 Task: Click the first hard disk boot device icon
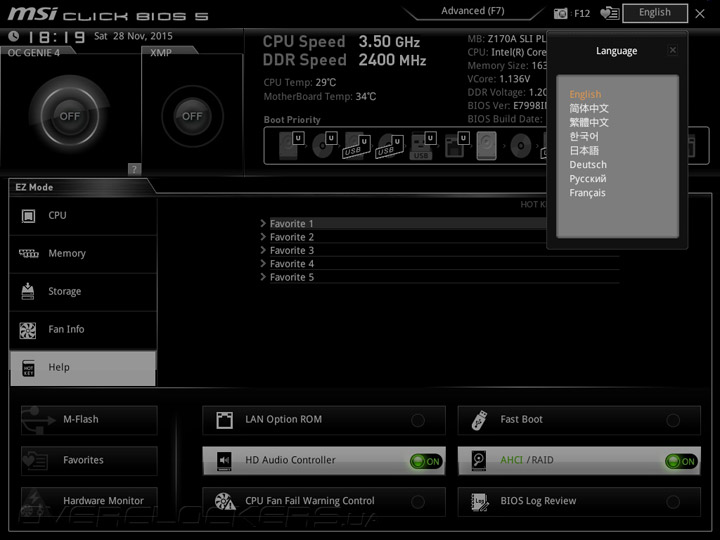pyautogui.click(x=291, y=145)
